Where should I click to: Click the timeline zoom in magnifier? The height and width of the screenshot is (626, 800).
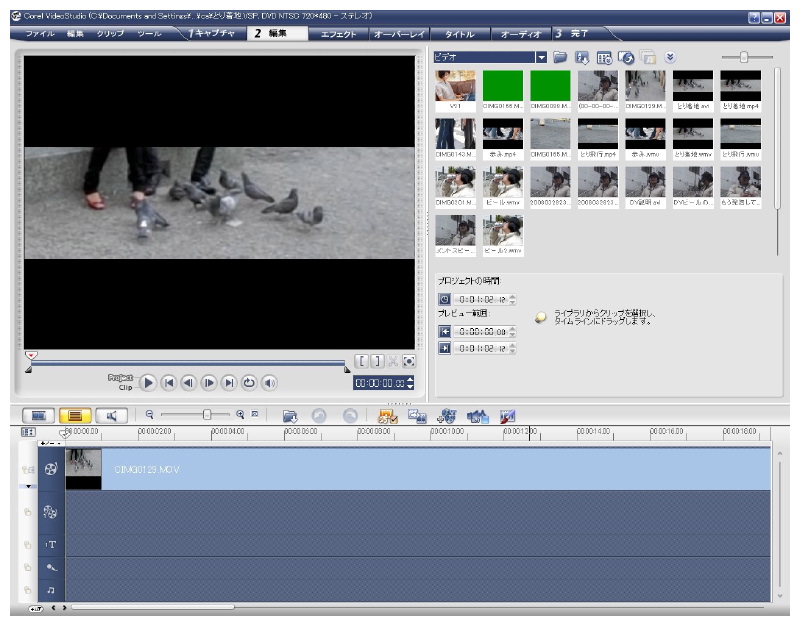click(240, 414)
